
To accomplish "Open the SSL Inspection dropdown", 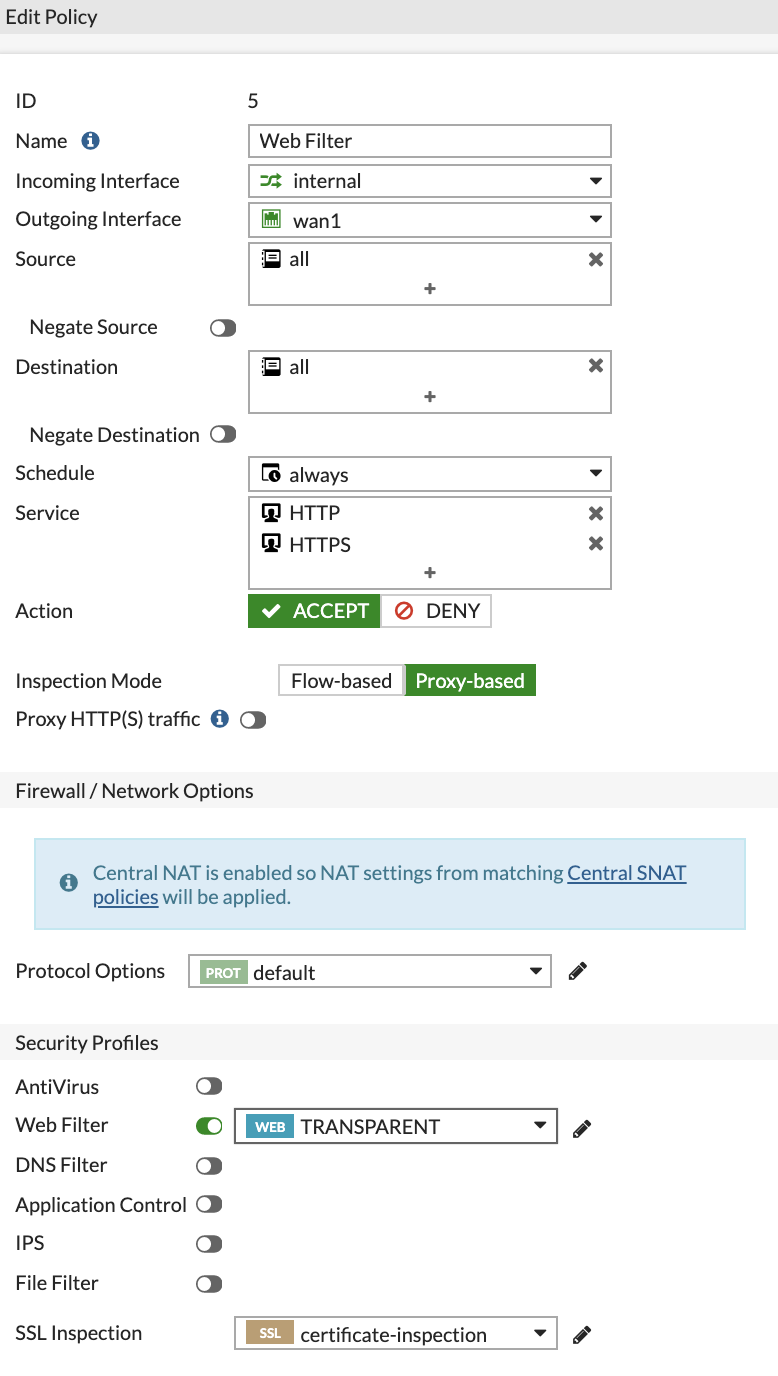I will [540, 1333].
